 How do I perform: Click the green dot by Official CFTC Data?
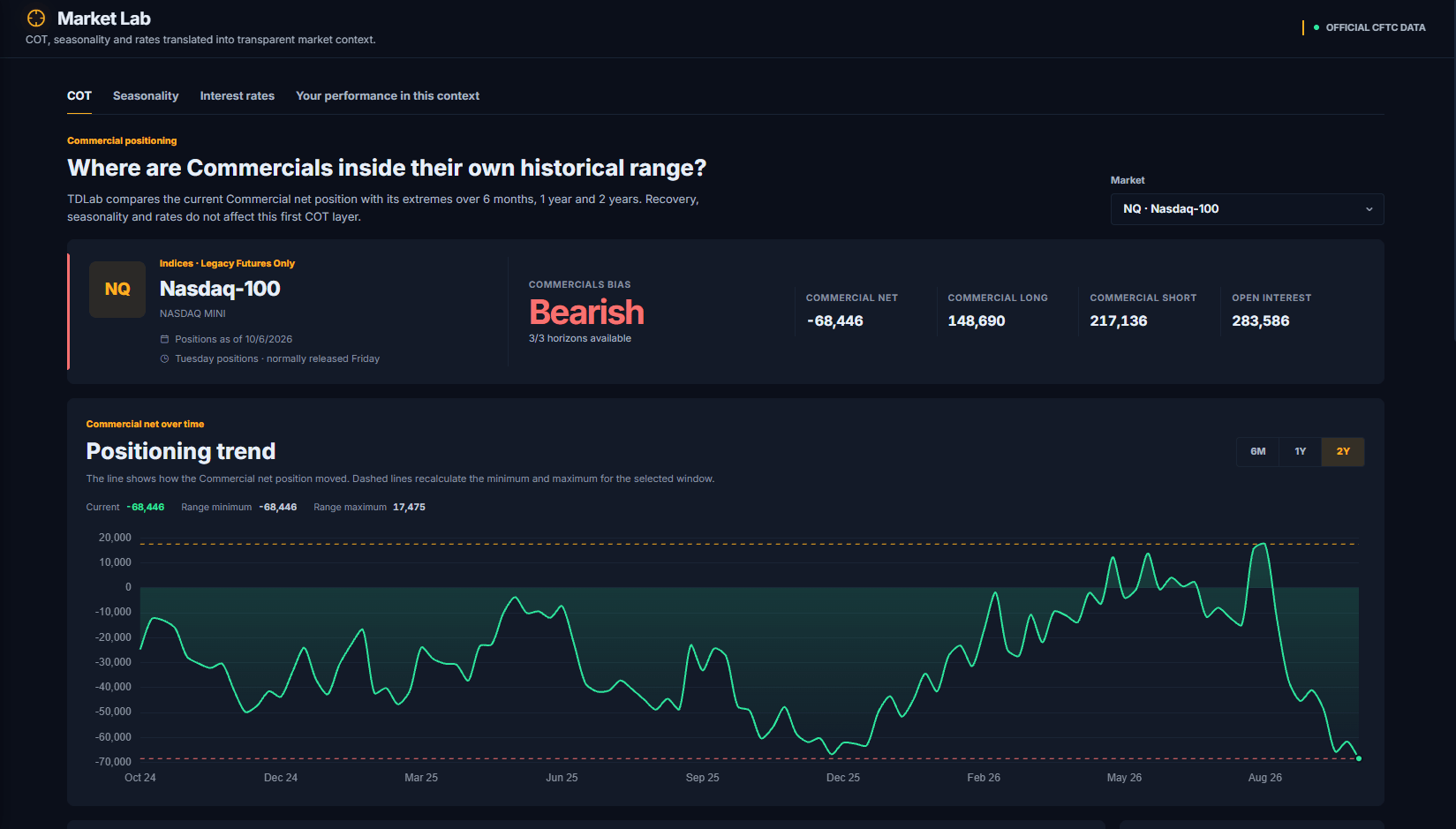pos(1316,27)
